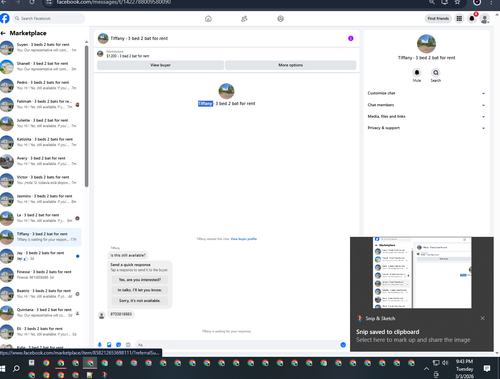Click the send like button in composer
The width and height of the screenshot is (500, 379).
[343, 345]
